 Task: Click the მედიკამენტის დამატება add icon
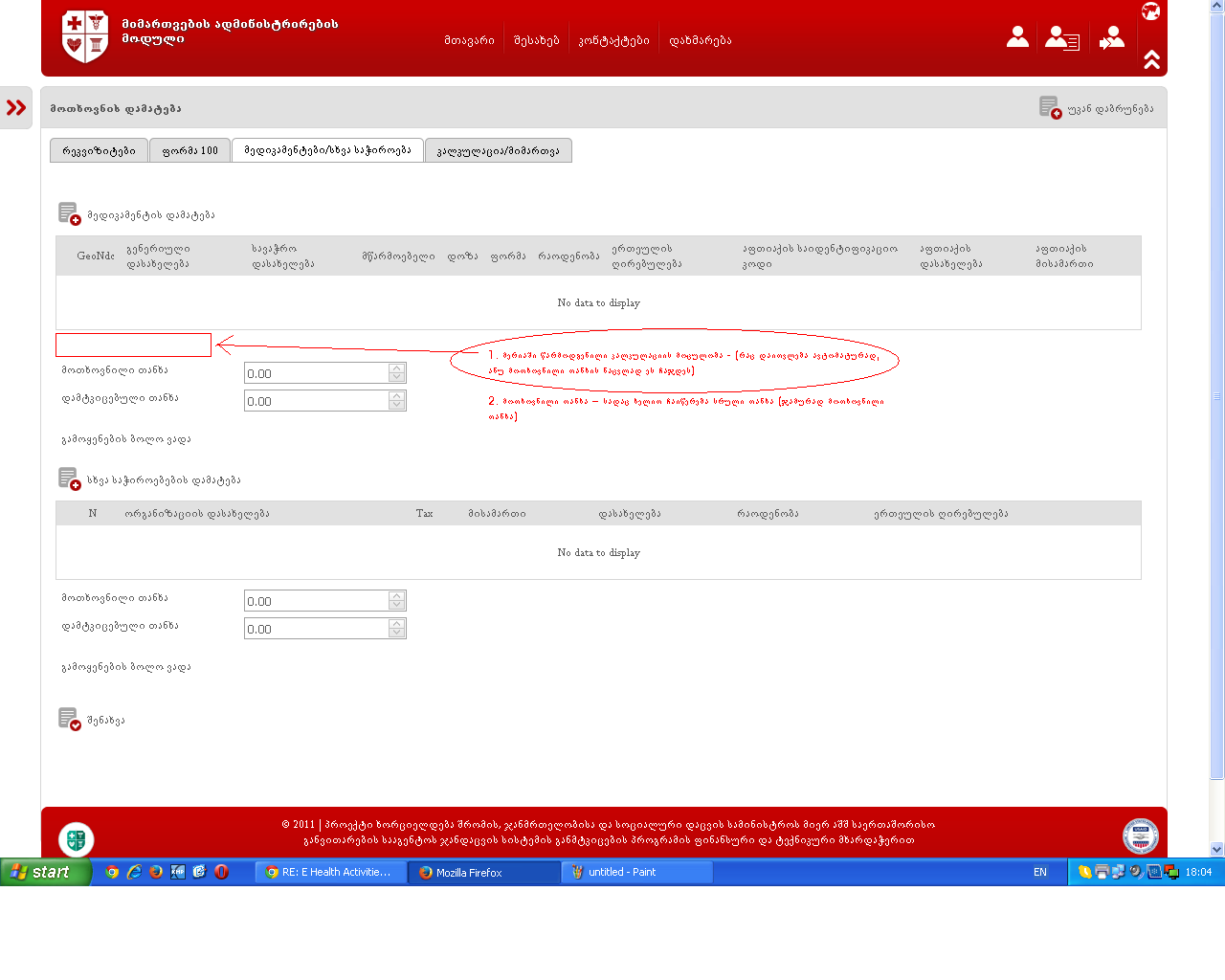pyautogui.click(x=69, y=213)
